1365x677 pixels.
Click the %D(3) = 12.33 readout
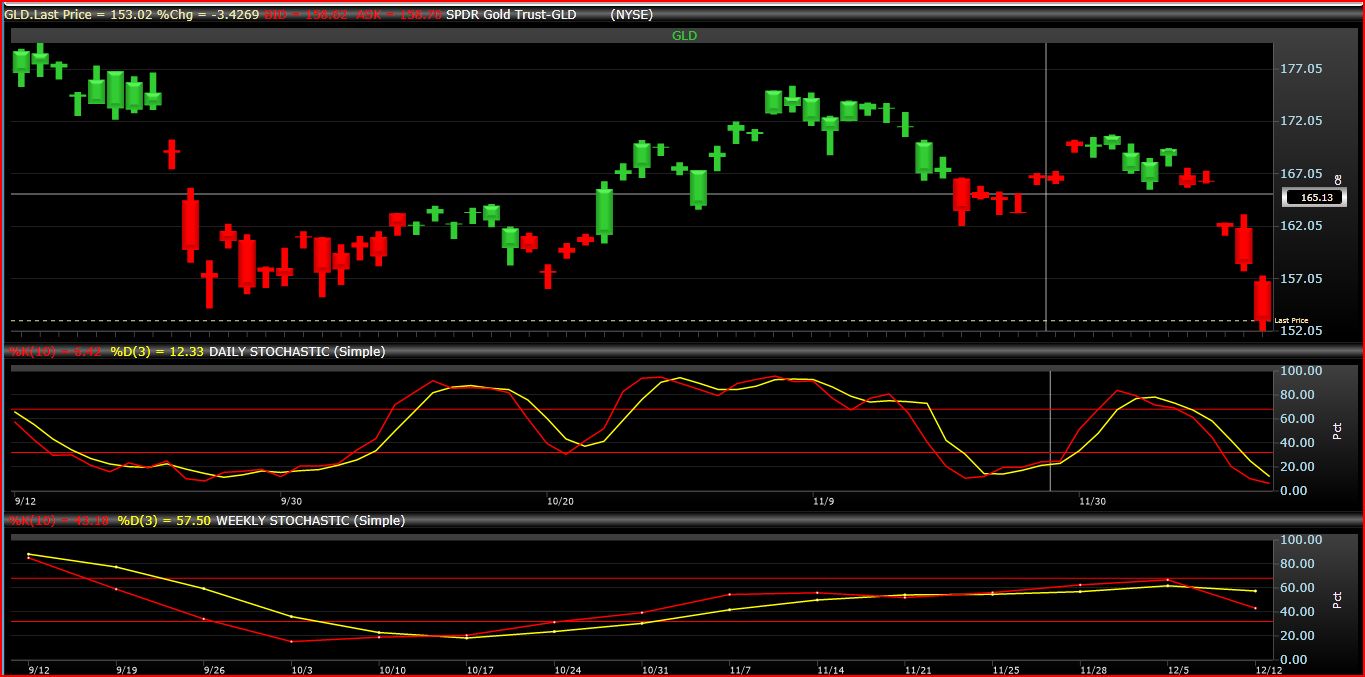coord(157,352)
